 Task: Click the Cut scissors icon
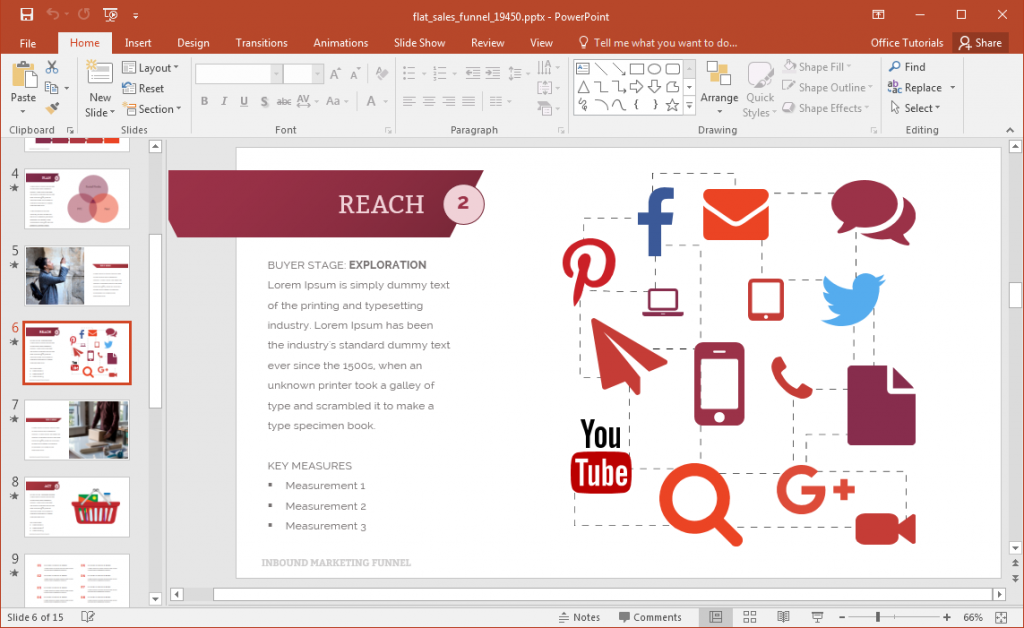pyautogui.click(x=52, y=67)
